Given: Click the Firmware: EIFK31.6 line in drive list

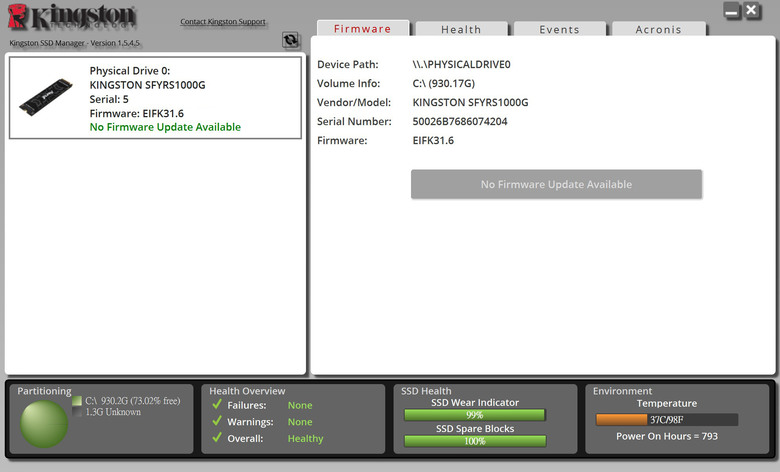Looking at the screenshot, I should point(136,113).
